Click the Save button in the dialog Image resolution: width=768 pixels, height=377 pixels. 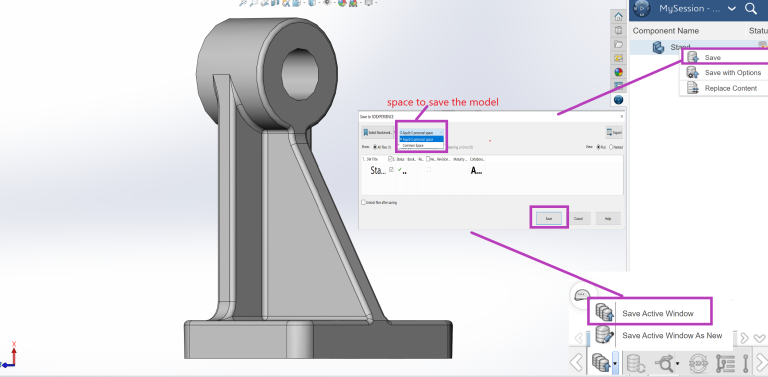[x=549, y=218]
